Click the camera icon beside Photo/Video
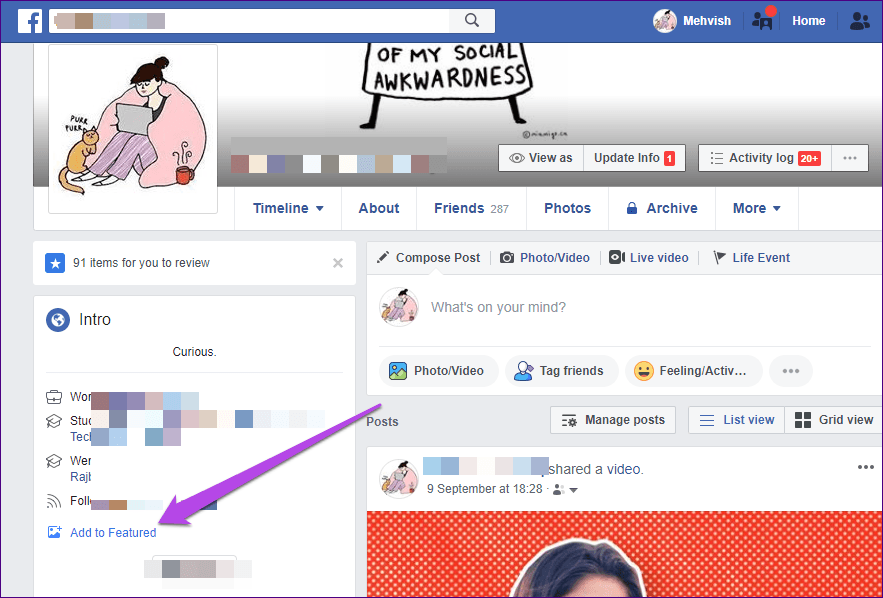Screen dimensions: 883x598 click(507, 258)
